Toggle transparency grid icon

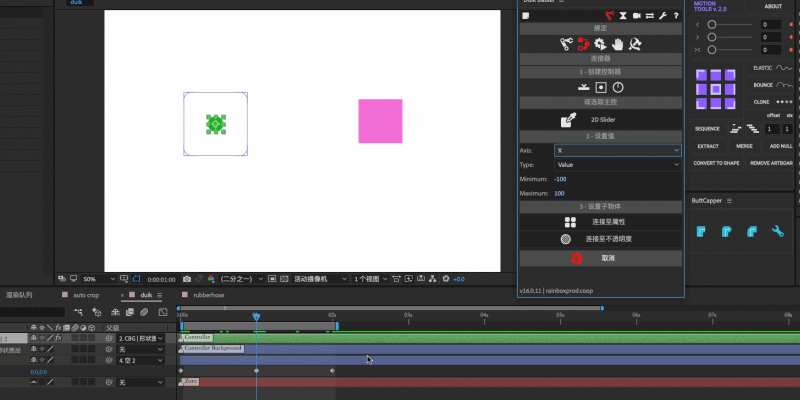284,279
